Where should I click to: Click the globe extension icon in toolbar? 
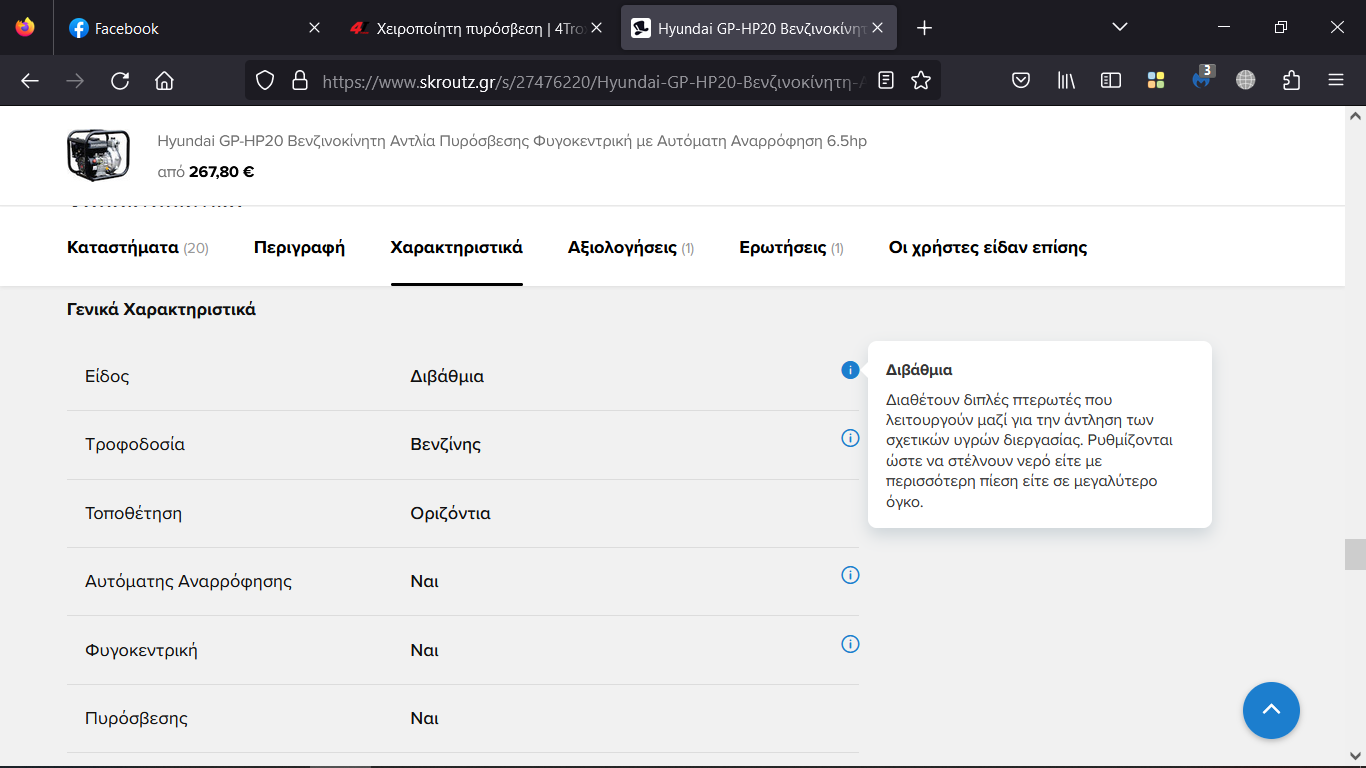tap(1245, 80)
